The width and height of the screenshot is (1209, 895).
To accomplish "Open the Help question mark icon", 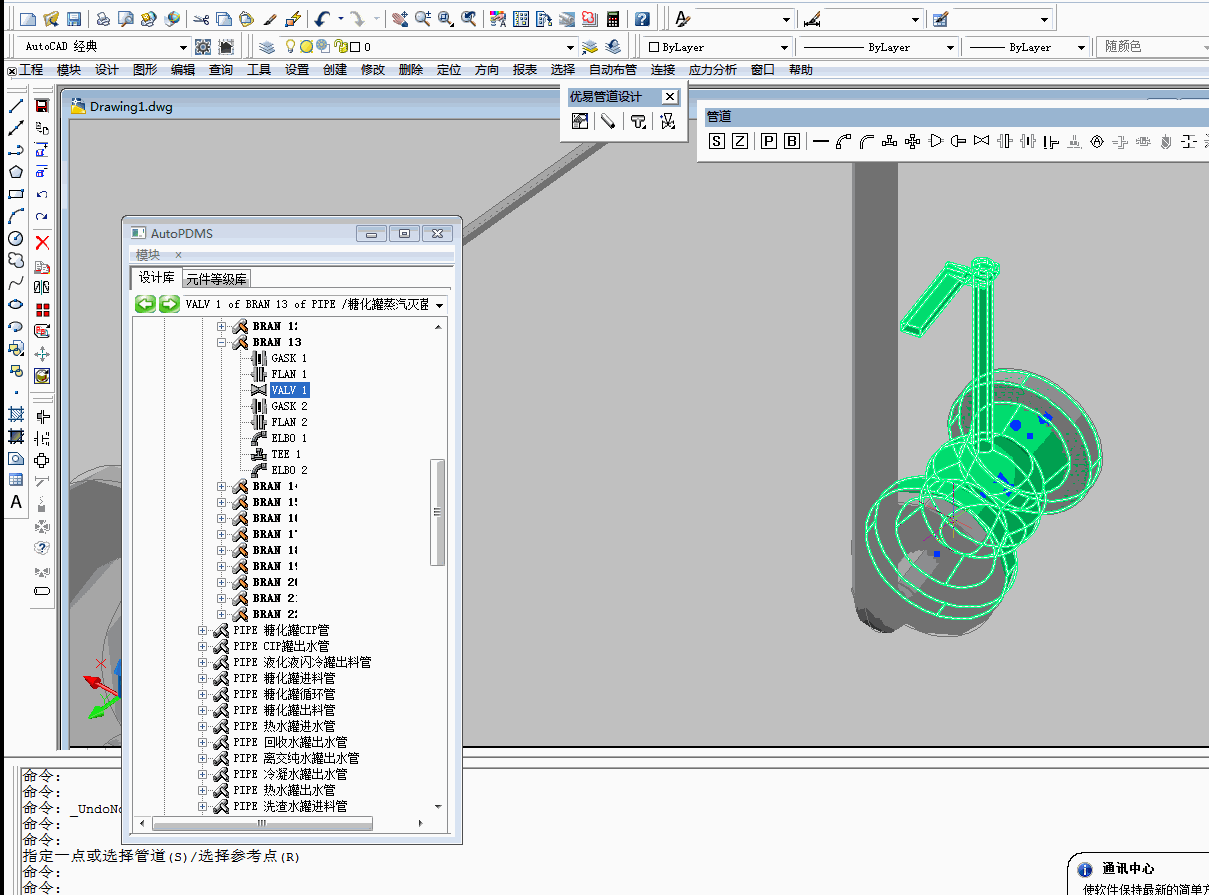I will pos(642,19).
